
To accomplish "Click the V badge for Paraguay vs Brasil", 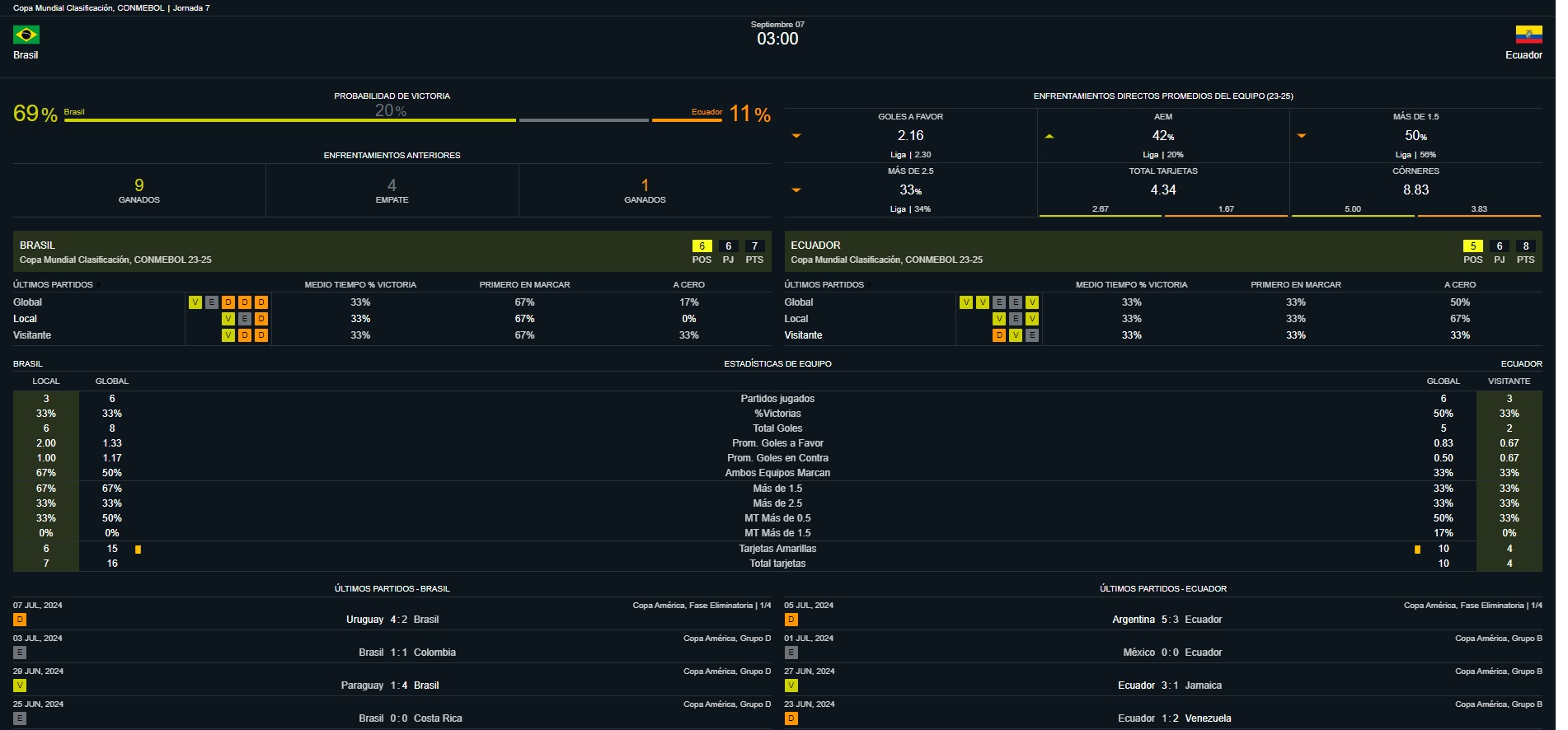I will (x=20, y=686).
